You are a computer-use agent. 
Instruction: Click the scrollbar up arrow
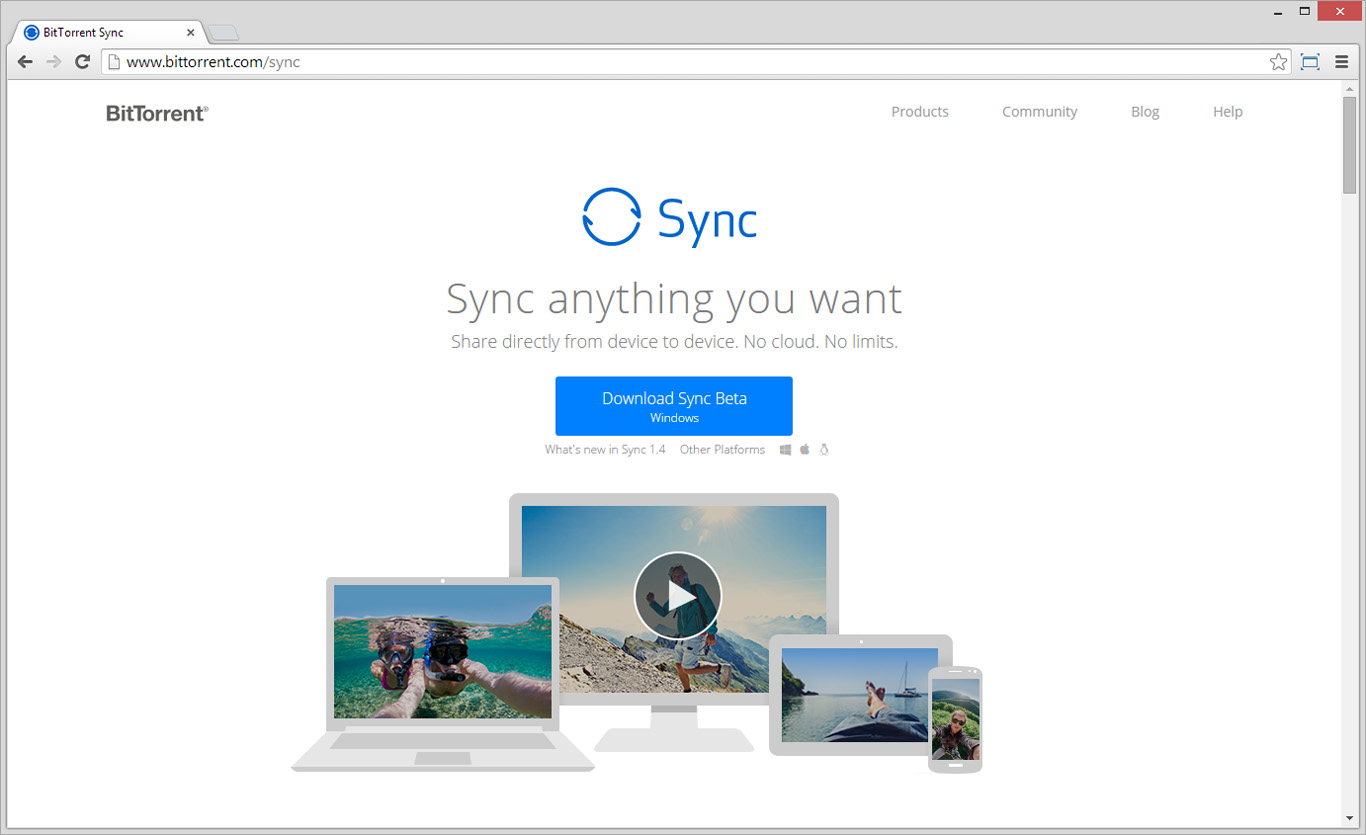pos(1350,88)
